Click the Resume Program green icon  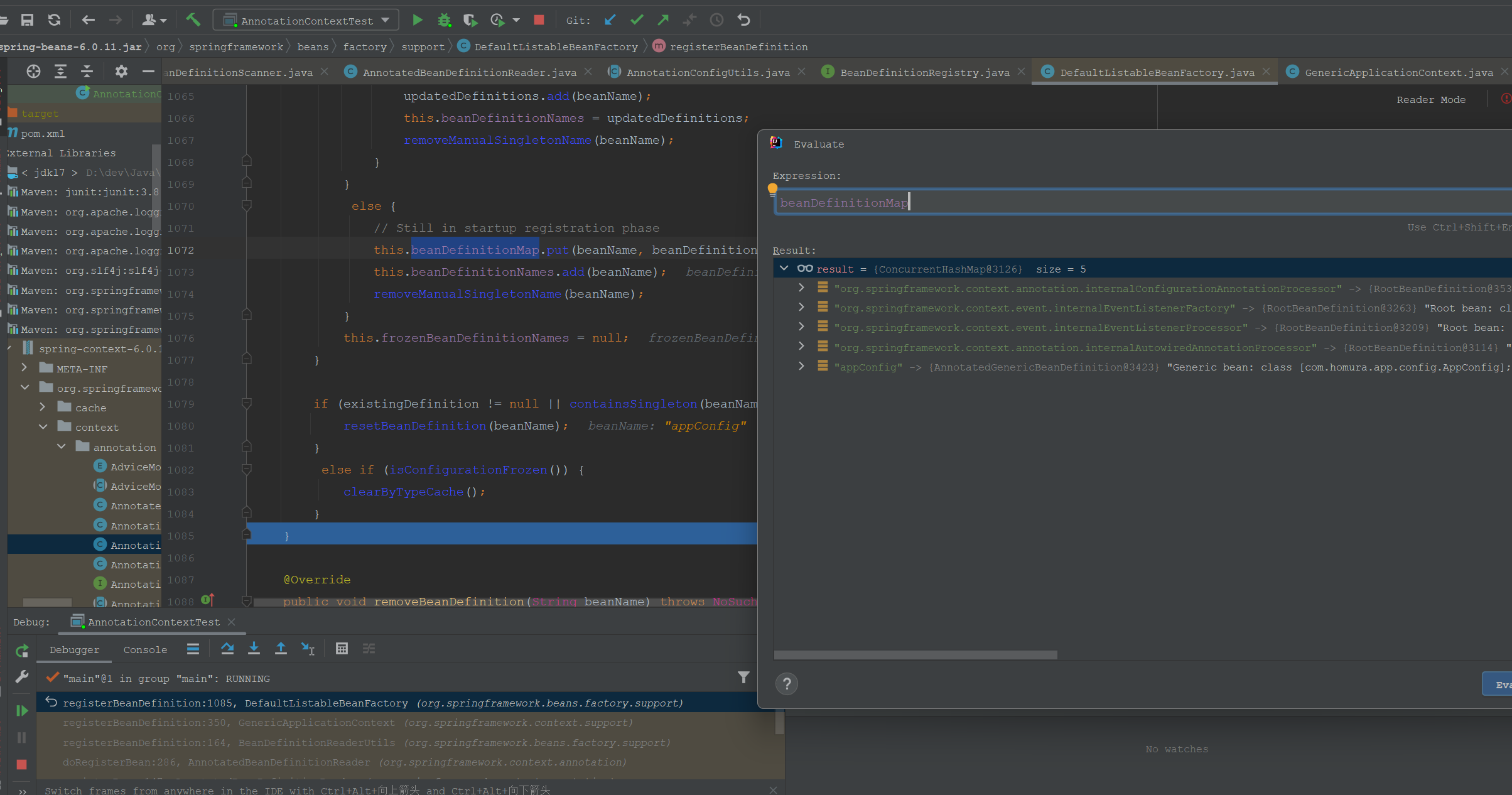pyautogui.click(x=22, y=711)
